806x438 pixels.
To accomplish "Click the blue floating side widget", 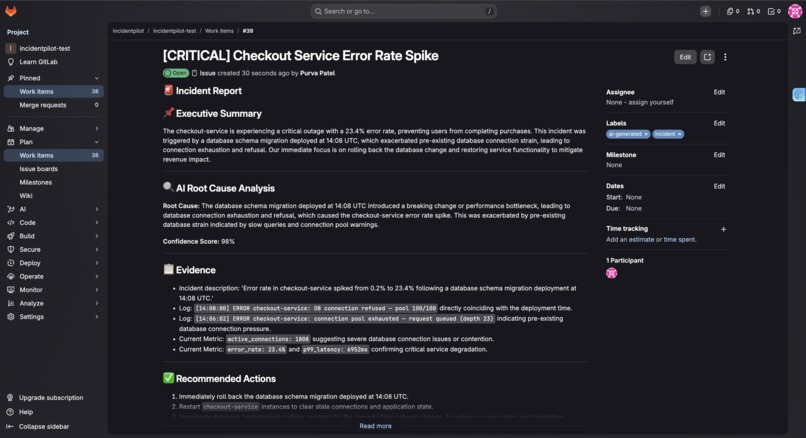I will click(799, 95).
